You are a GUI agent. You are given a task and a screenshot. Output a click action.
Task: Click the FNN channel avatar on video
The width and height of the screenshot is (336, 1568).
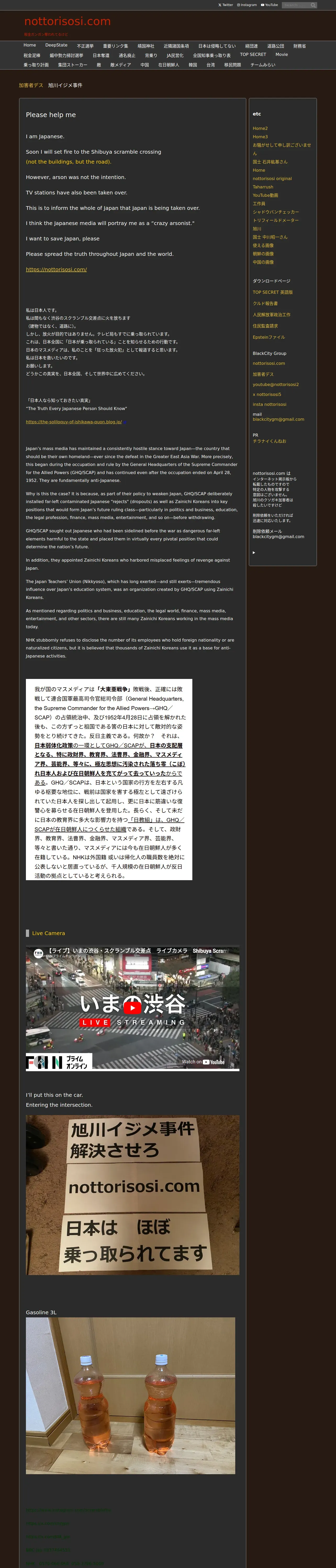pos(38,953)
